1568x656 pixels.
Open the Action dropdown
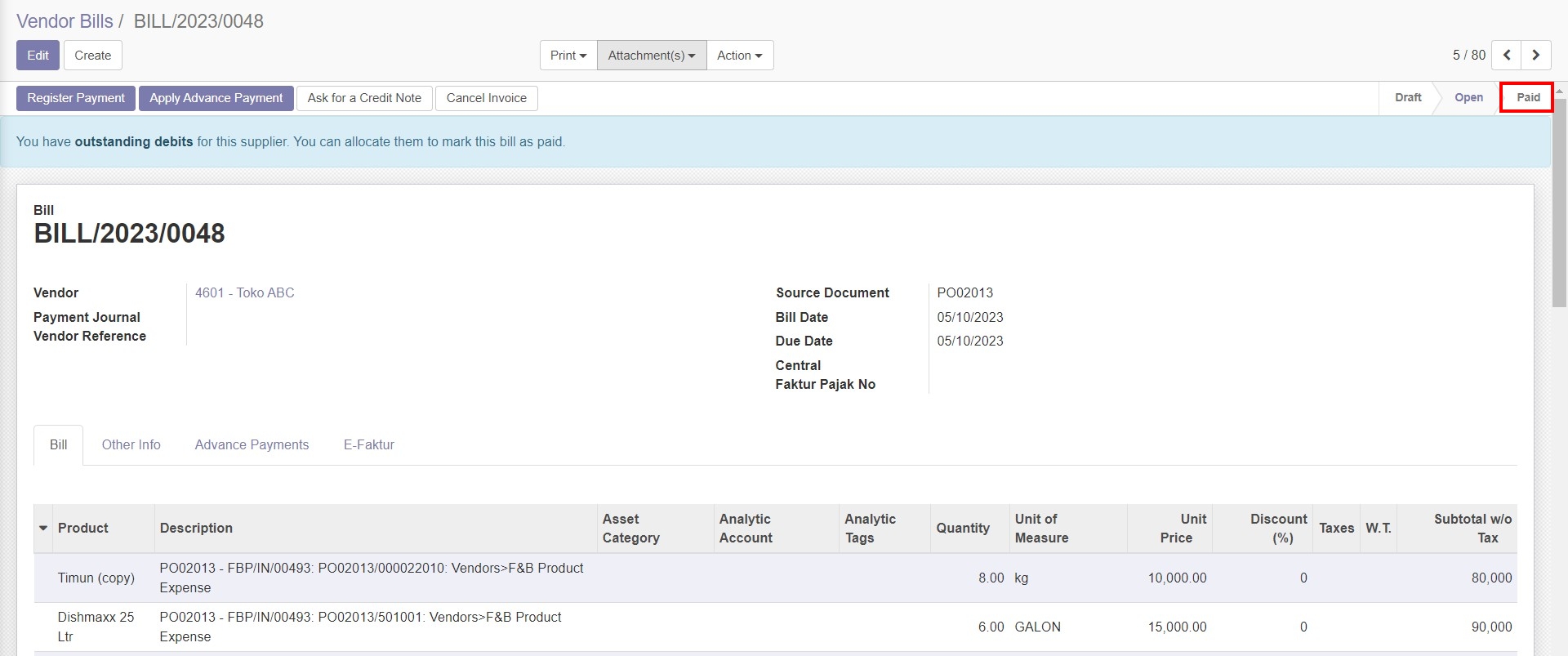[740, 56]
